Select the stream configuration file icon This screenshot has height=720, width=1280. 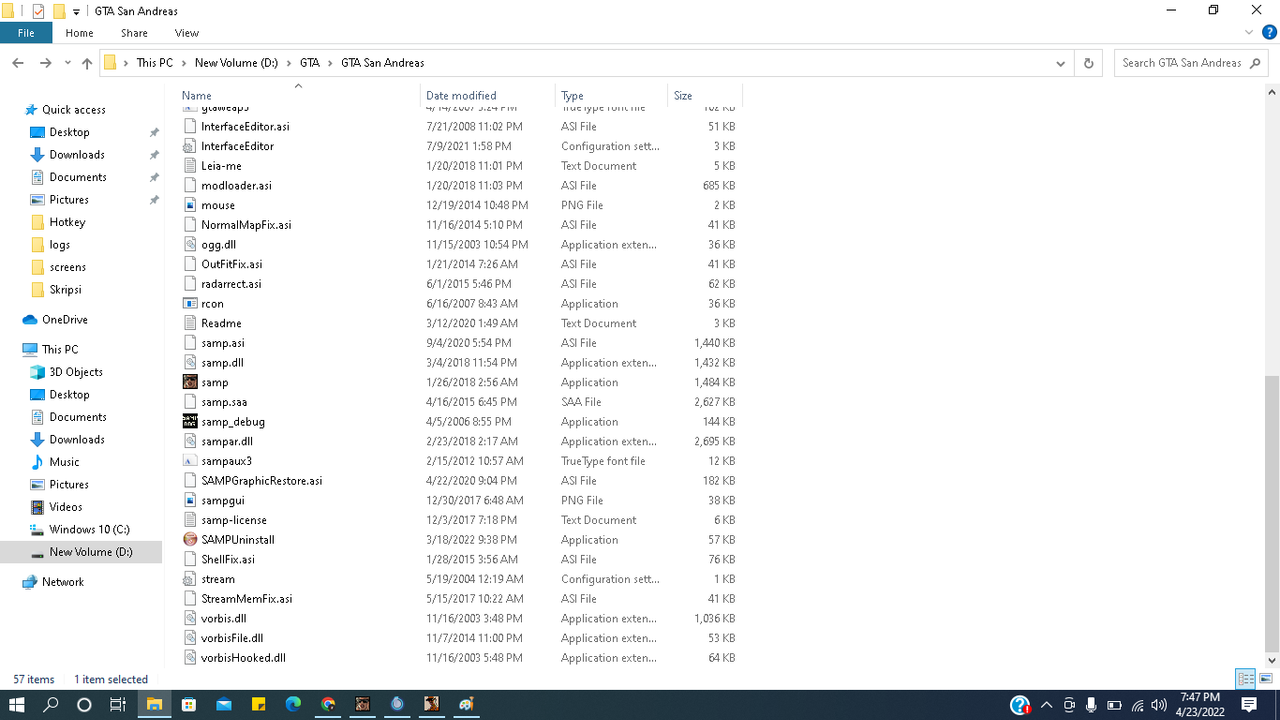190,579
